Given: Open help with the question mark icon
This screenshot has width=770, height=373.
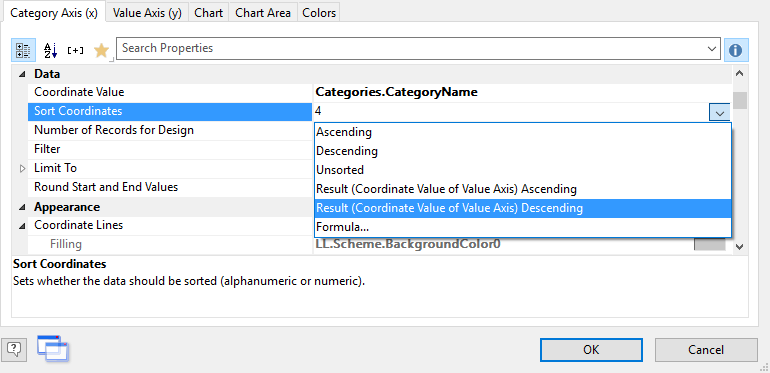Looking at the screenshot, I should tap(14, 349).
